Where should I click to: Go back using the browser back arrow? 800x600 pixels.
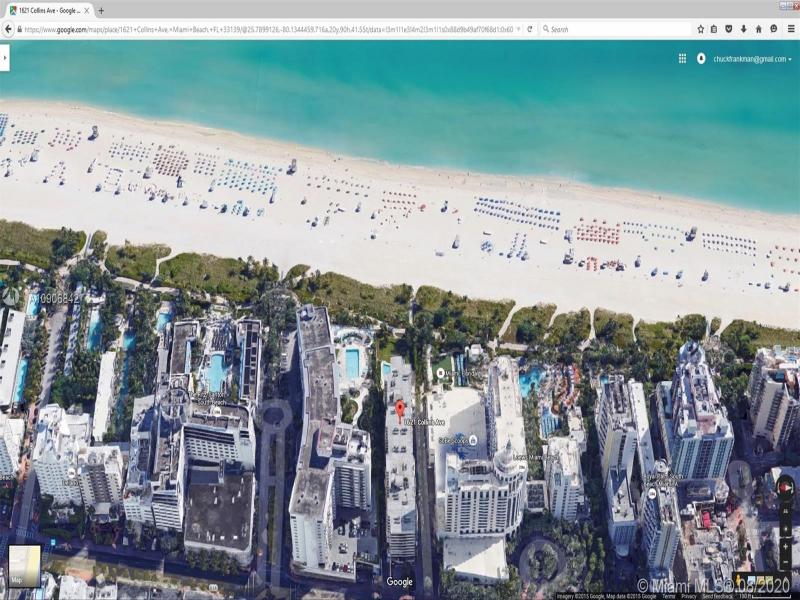pyautogui.click(x=9, y=29)
